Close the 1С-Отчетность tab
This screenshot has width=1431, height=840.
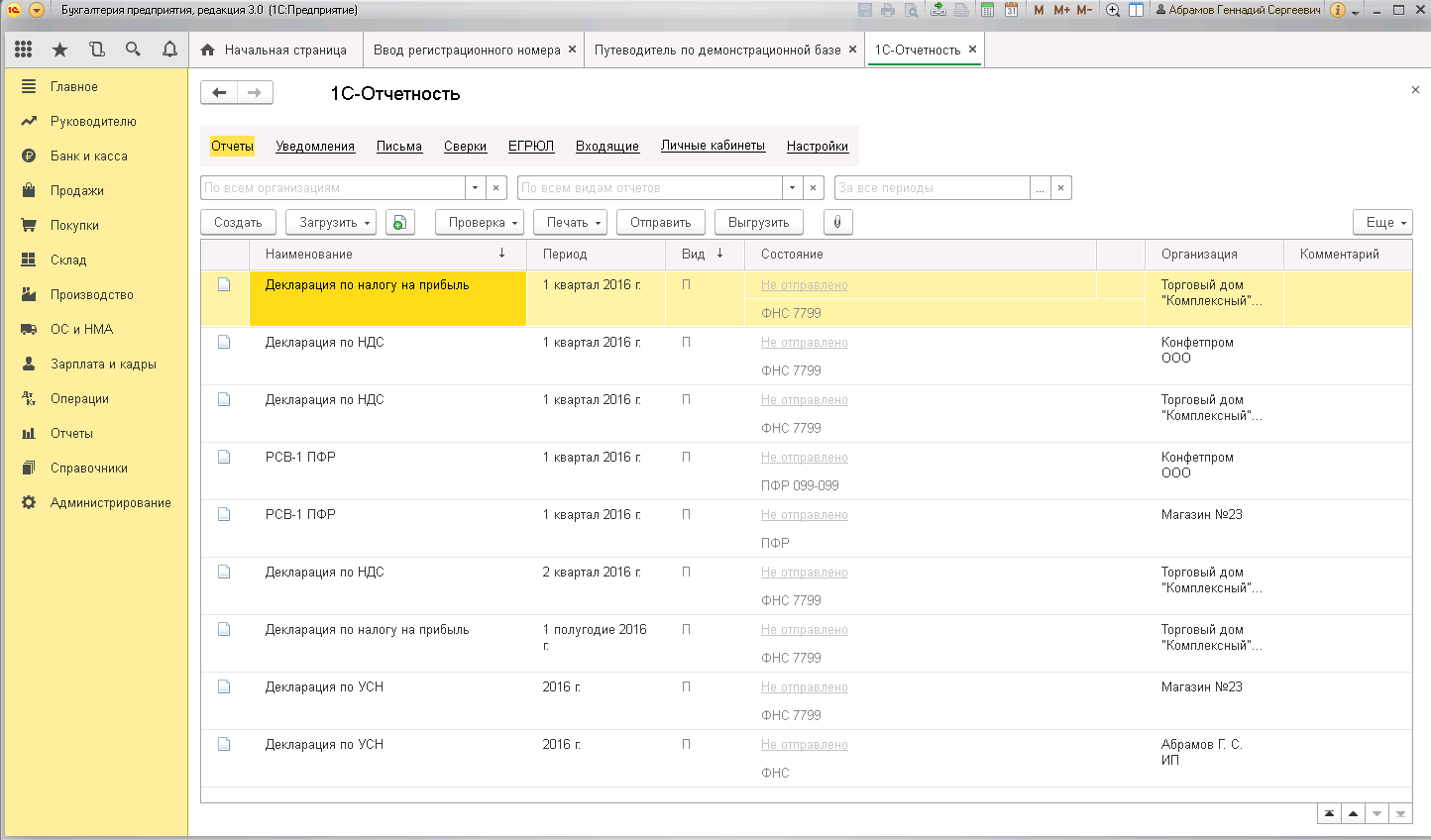(x=972, y=50)
